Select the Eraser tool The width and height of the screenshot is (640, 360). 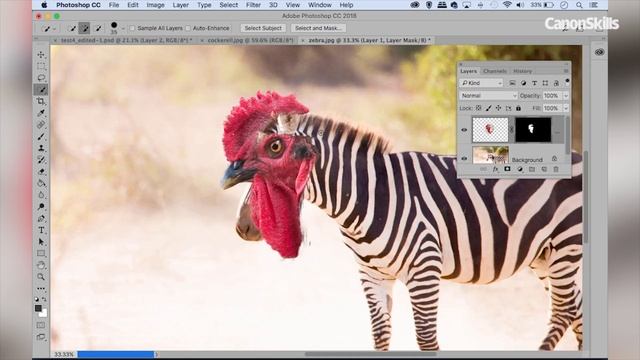pos(41,172)
